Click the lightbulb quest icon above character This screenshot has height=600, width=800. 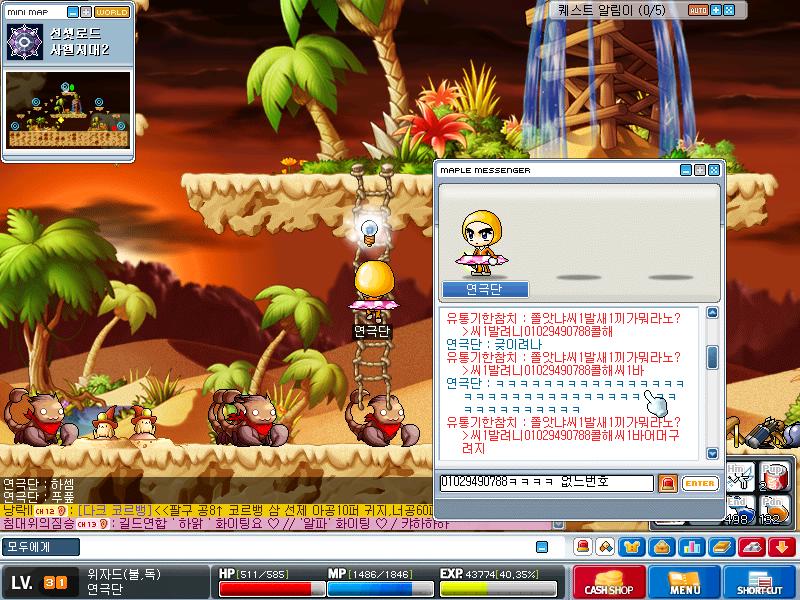click(369, 231)
